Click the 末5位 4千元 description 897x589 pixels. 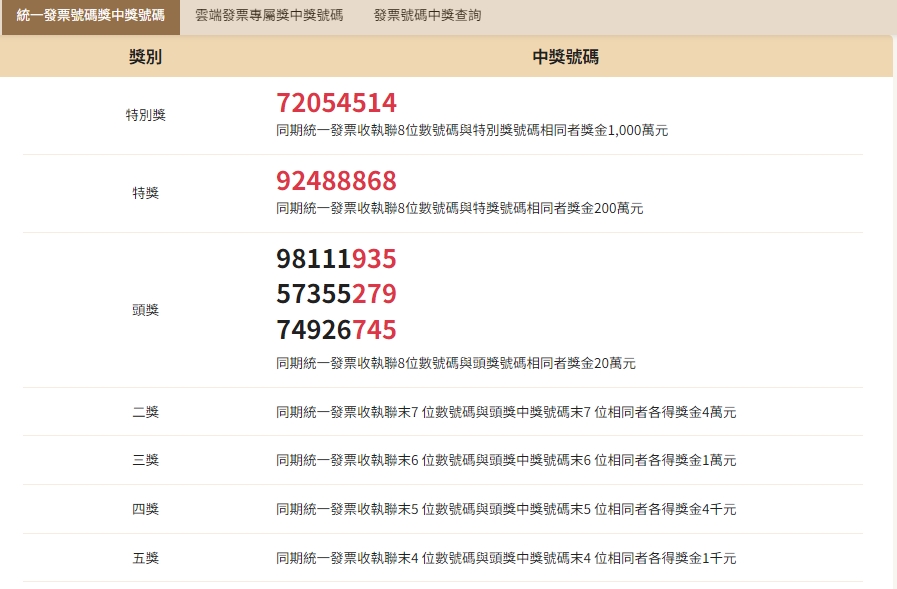point(506,509)
